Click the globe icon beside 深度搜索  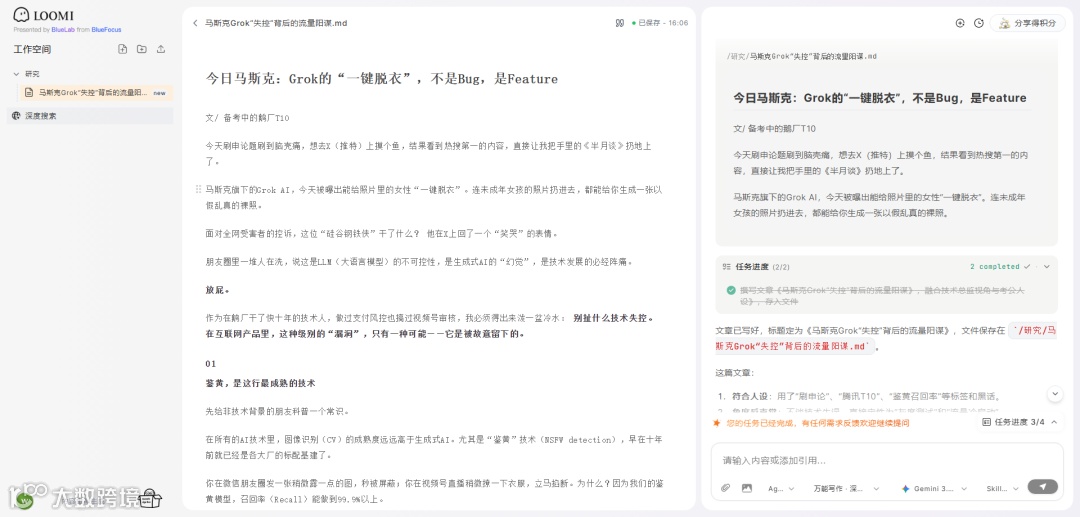pos(17,116)
